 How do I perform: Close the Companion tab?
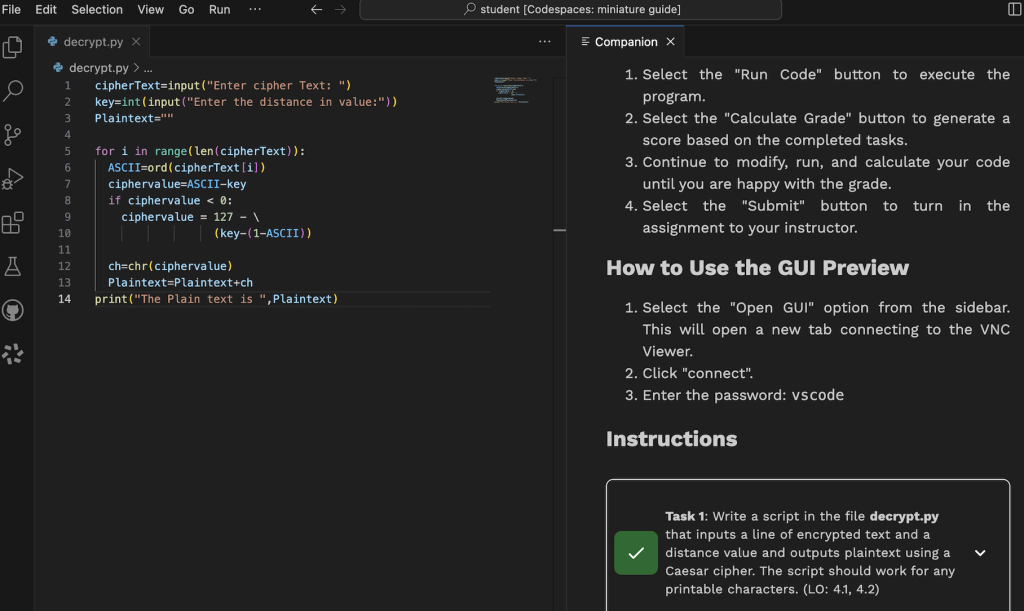coord(671,42)
